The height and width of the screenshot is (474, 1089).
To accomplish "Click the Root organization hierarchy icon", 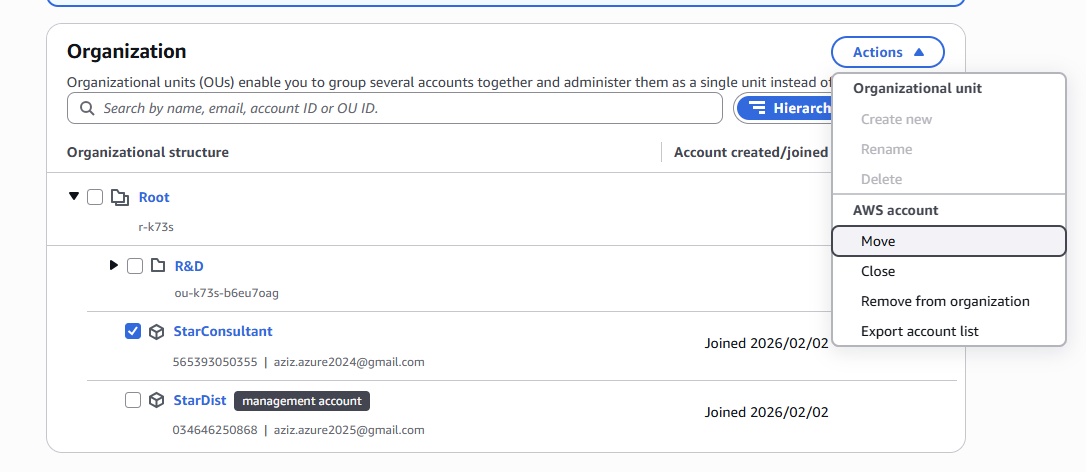I will (120, 198).
